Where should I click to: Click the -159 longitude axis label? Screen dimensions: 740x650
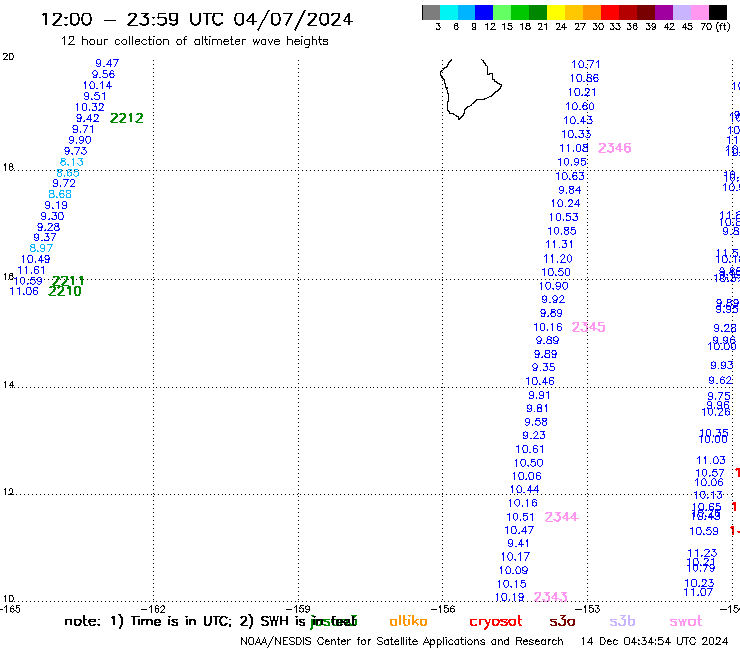click(x=298, y=609)
